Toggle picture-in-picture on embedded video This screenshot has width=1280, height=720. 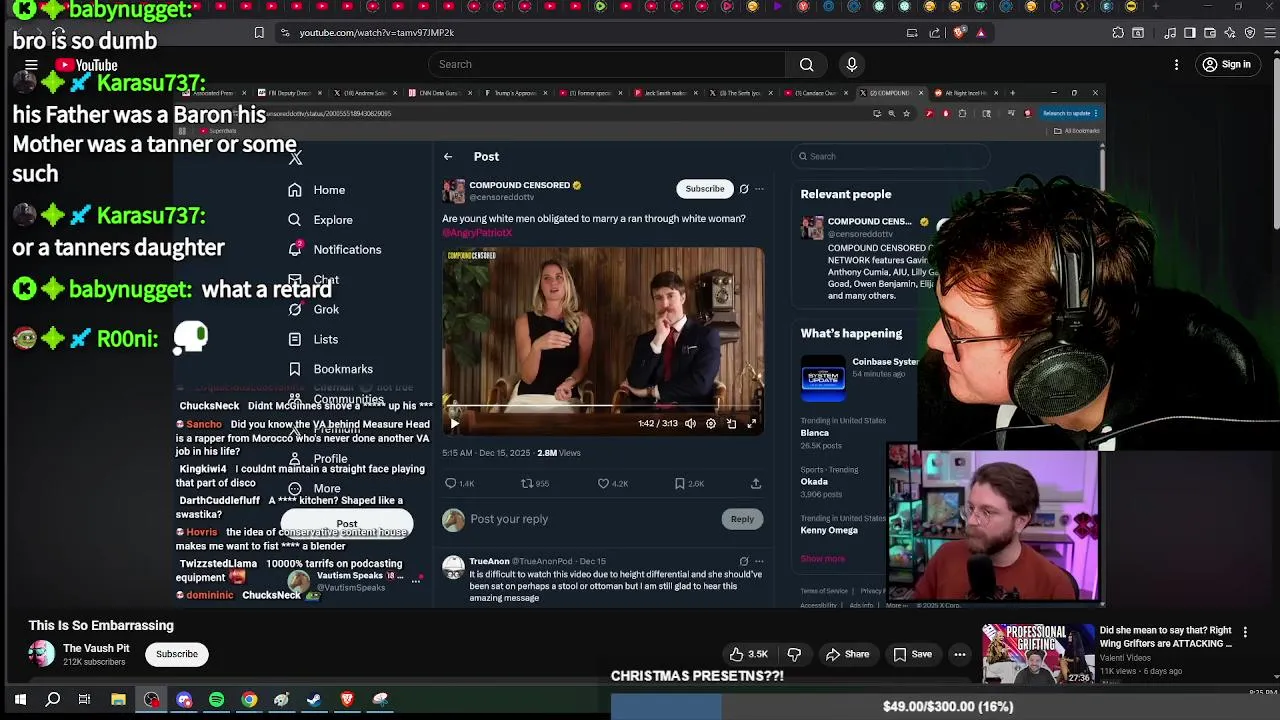(x=731, y=424)
